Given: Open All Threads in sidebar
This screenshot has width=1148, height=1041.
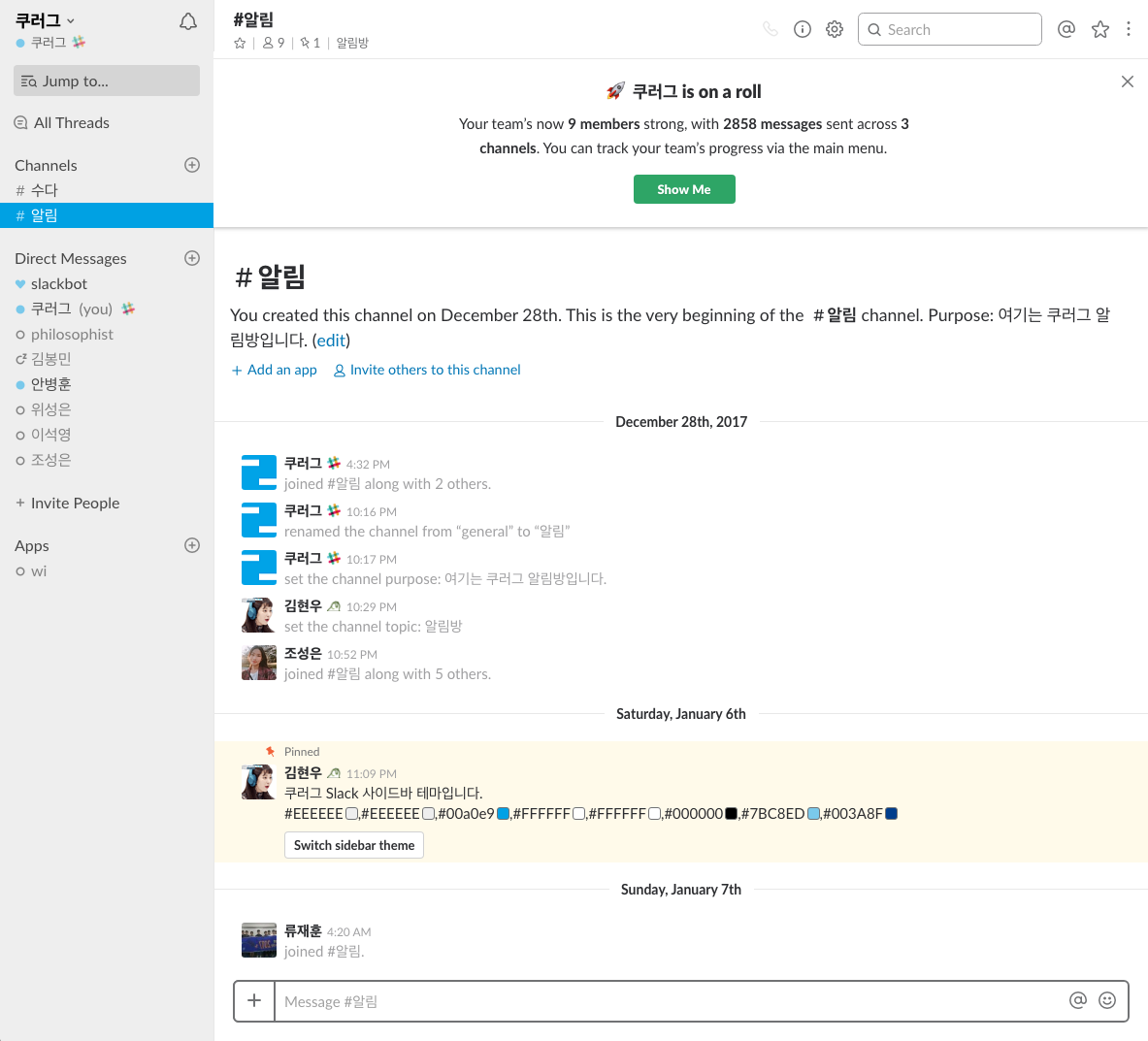Looking at the screenshot, I should click(x=71, y=122).
